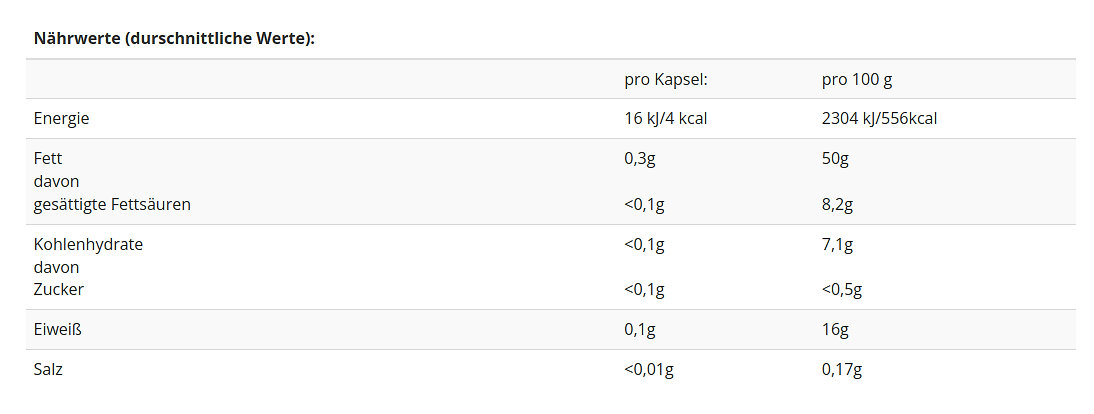Screen dimensions: 1094x414
Task: Select the "gesättigte Fettsäuren" label
Action: click(x=112, y=204)
